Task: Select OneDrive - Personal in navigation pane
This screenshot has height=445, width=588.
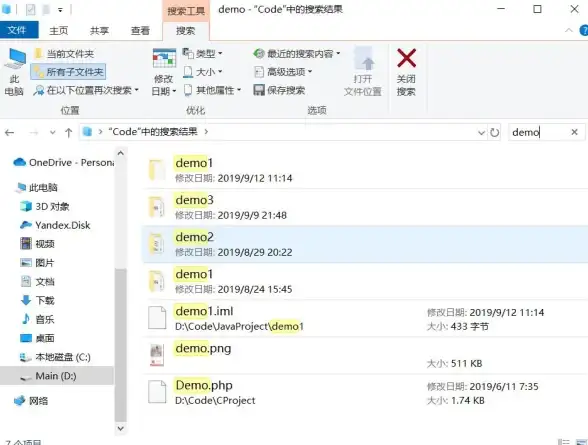Action: (64, 162)
